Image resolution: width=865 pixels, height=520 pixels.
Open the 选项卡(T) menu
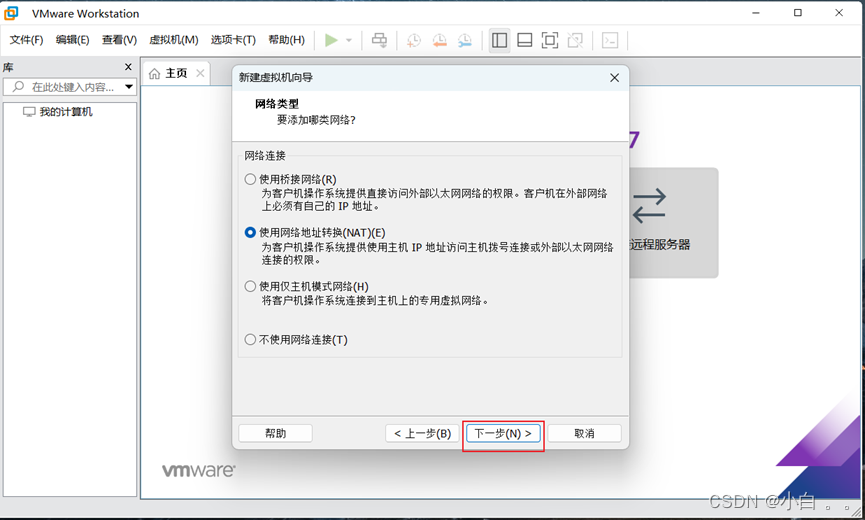tap(233, 40)
